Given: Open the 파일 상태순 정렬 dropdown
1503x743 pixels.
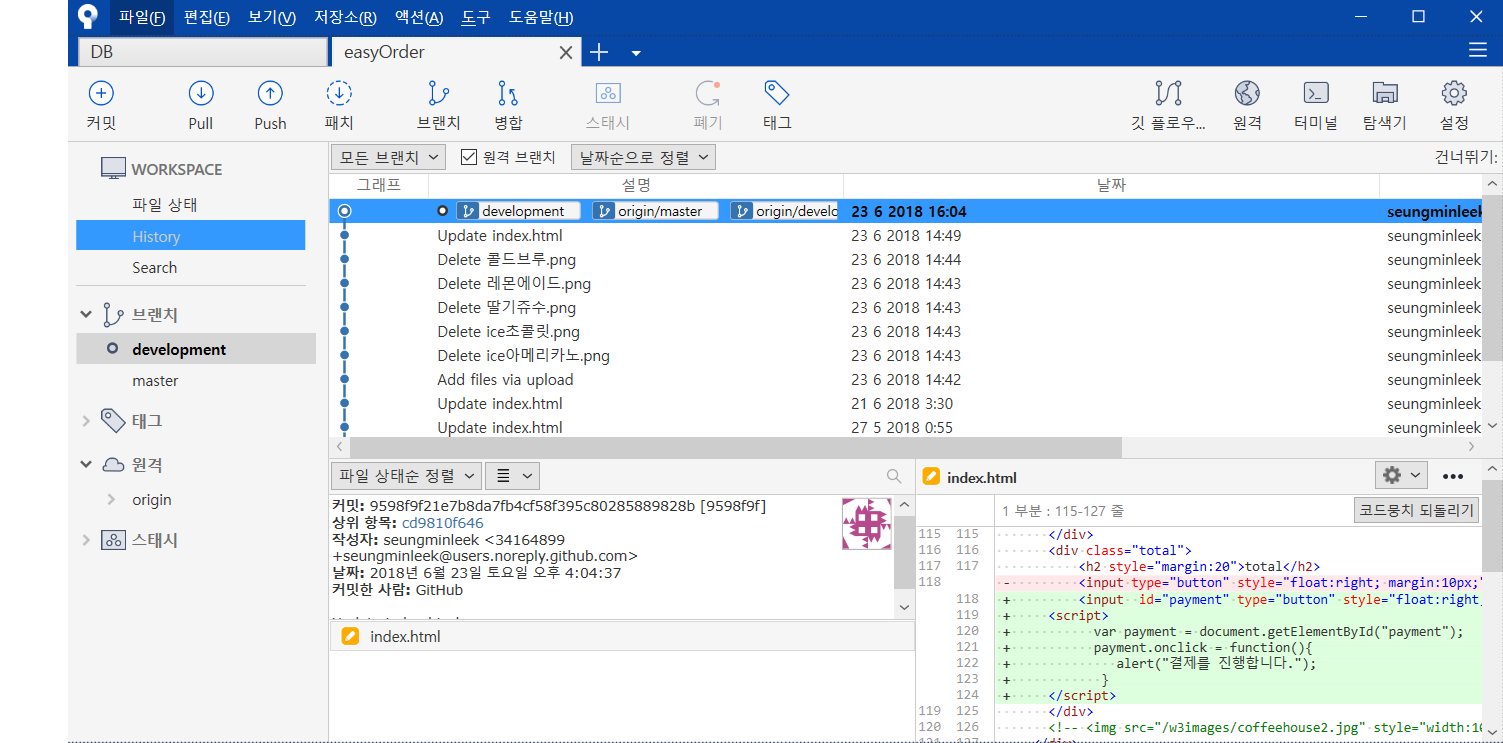Looking at the screenshot, I should coord(406,476).
